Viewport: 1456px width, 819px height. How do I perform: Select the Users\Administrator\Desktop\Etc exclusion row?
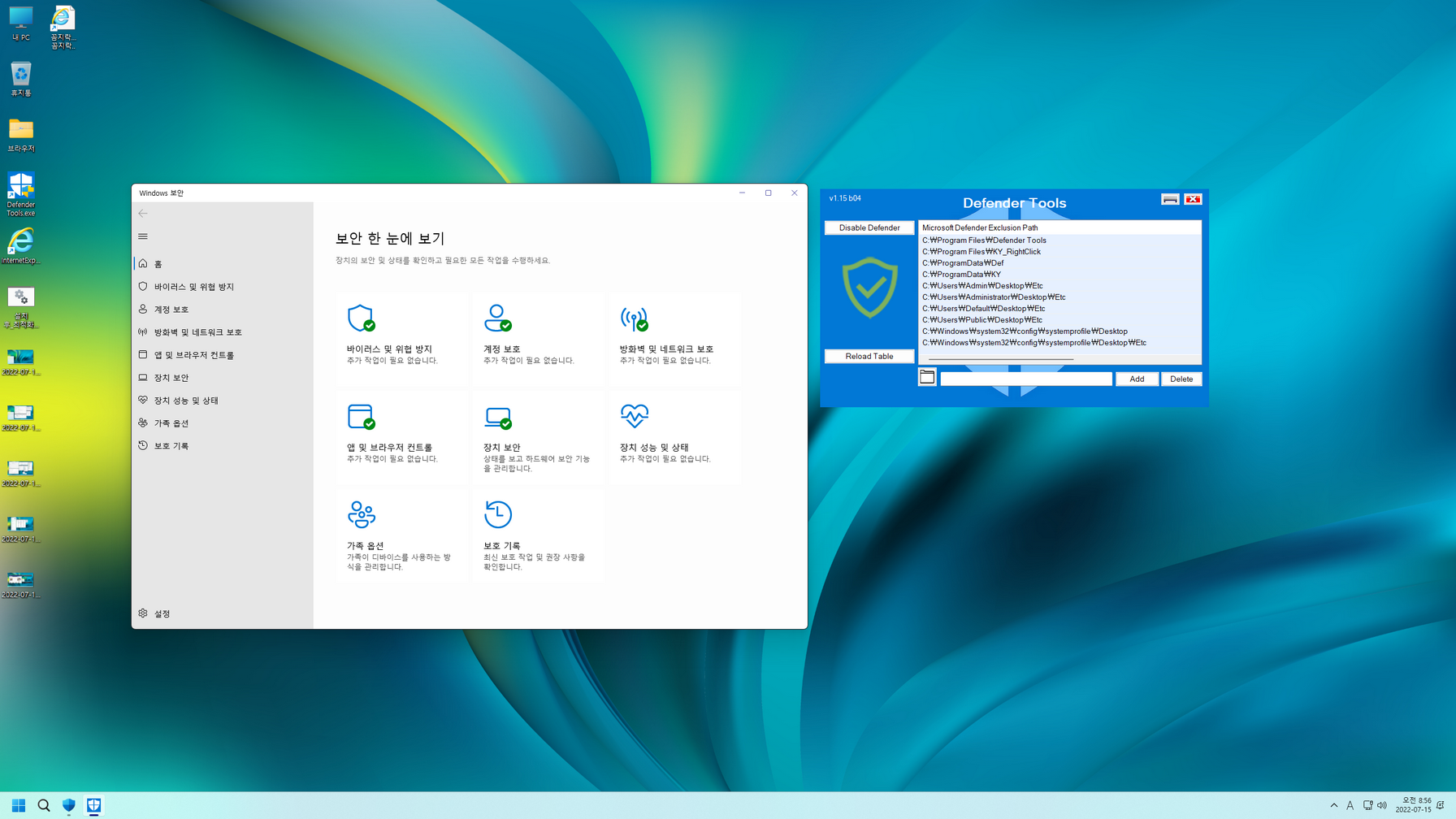pyautogui.click(x=1059, y=297)
